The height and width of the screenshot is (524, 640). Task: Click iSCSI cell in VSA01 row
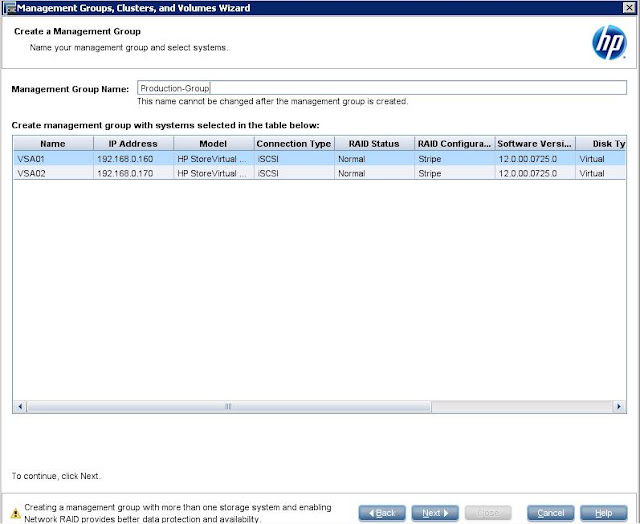pyautogui.click(x=294, y=159)
